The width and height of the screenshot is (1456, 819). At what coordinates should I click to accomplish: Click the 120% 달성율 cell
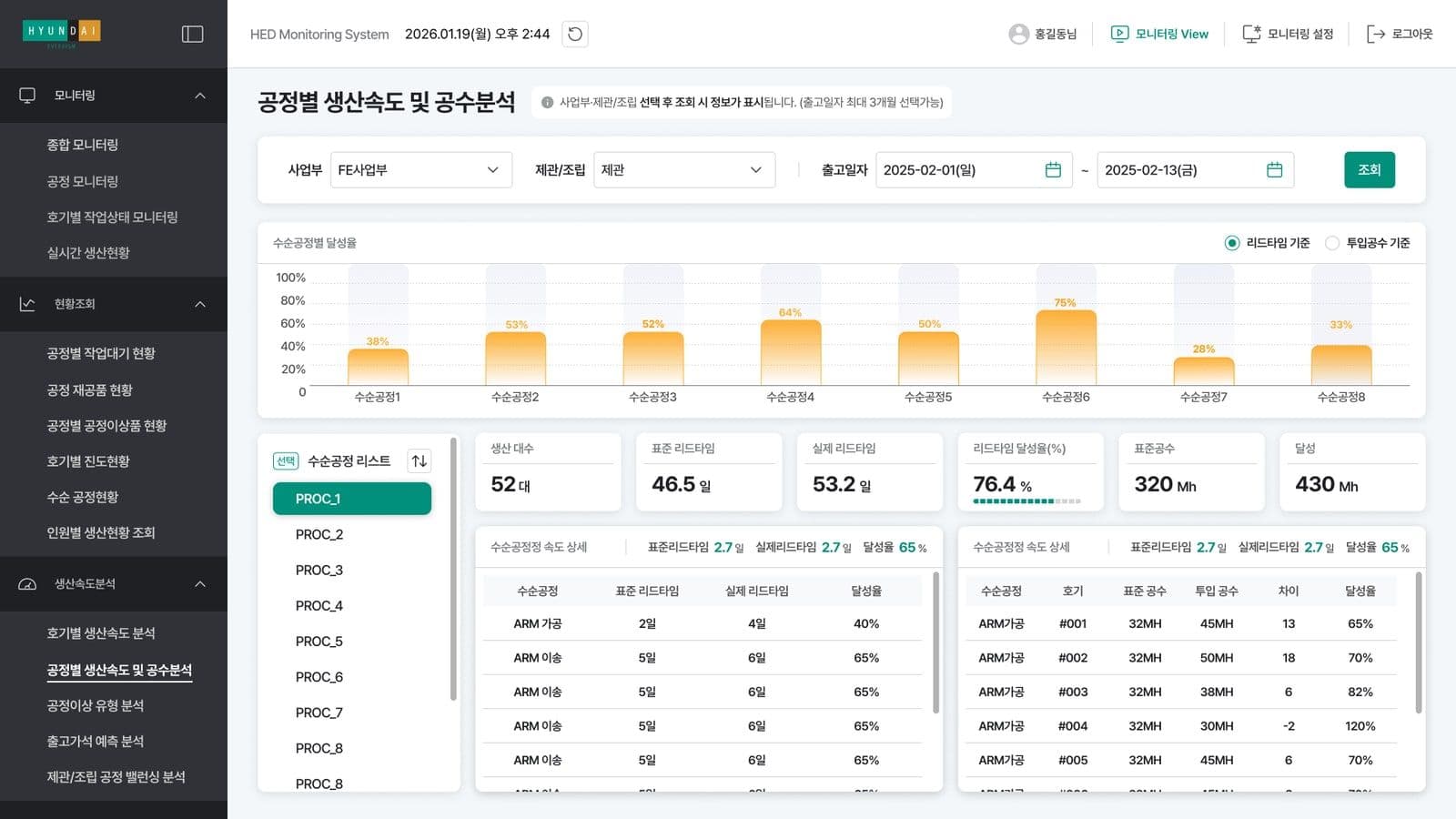[x=1360, y=726]
